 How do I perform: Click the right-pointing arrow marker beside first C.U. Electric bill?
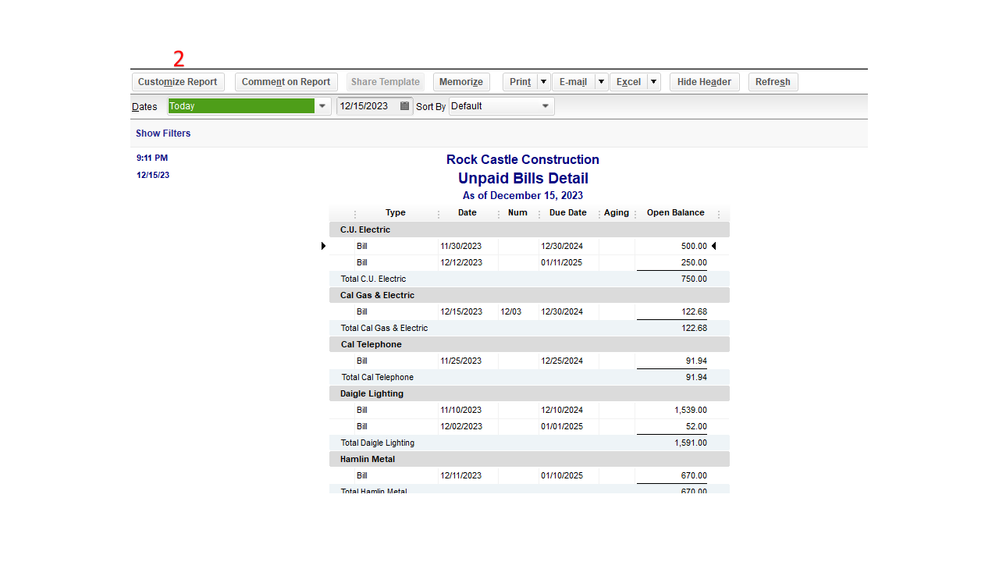tap(323, 246)
